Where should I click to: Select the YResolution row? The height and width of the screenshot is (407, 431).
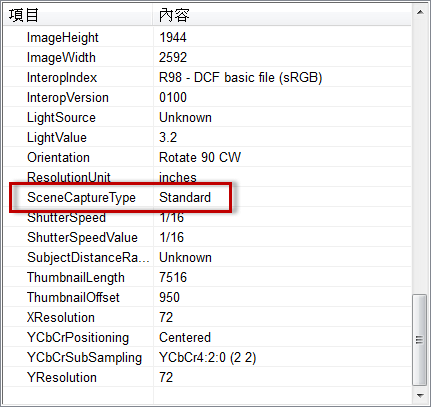(x=207, y=377)
